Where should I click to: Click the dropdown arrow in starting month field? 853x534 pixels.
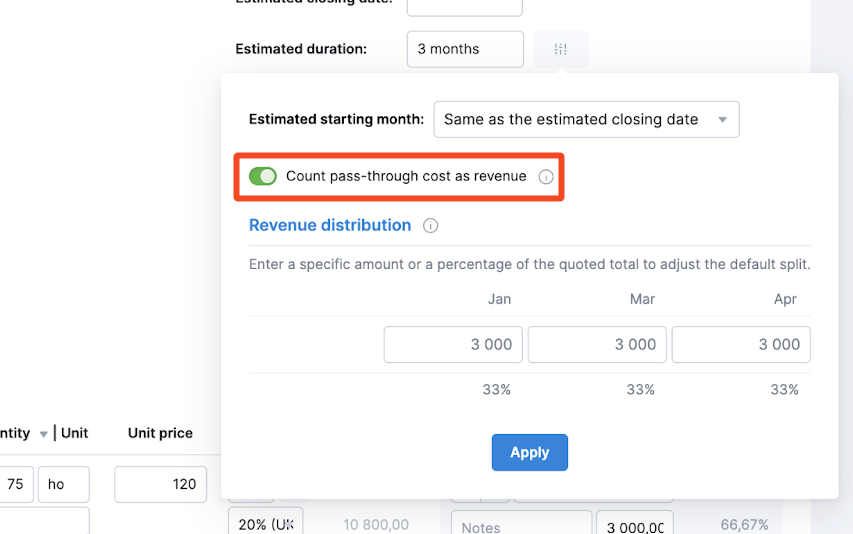pyautogui.click(x=722, y=120)
